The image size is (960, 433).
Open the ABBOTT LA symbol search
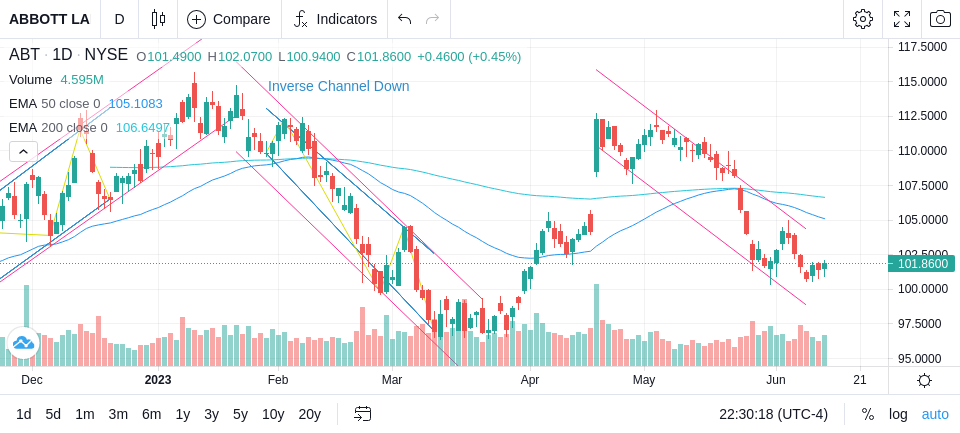[x=49, y=19]
